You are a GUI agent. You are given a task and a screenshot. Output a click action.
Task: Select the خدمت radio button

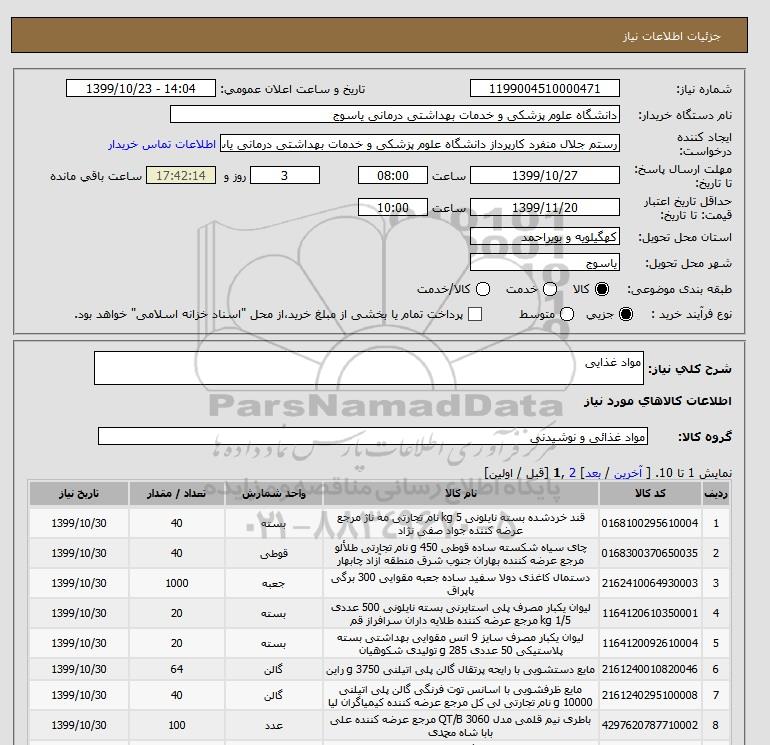[x=550, y=289]
